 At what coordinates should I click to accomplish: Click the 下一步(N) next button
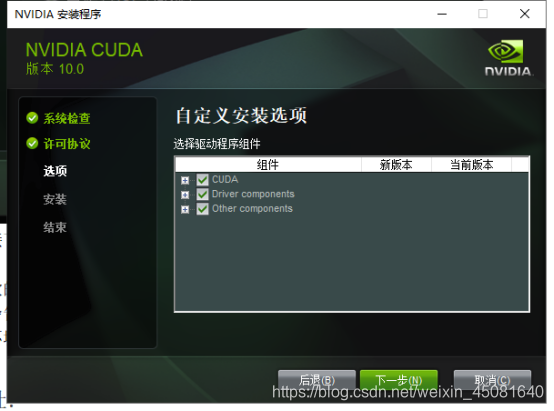(x=399, y=380)
